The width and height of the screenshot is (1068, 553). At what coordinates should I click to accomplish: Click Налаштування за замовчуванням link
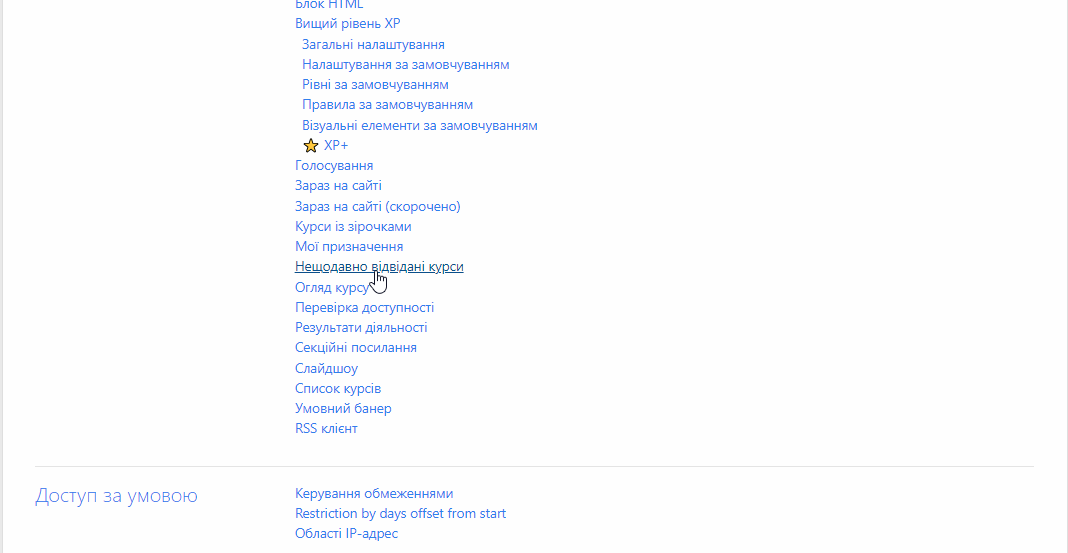[x=405, y=65]
